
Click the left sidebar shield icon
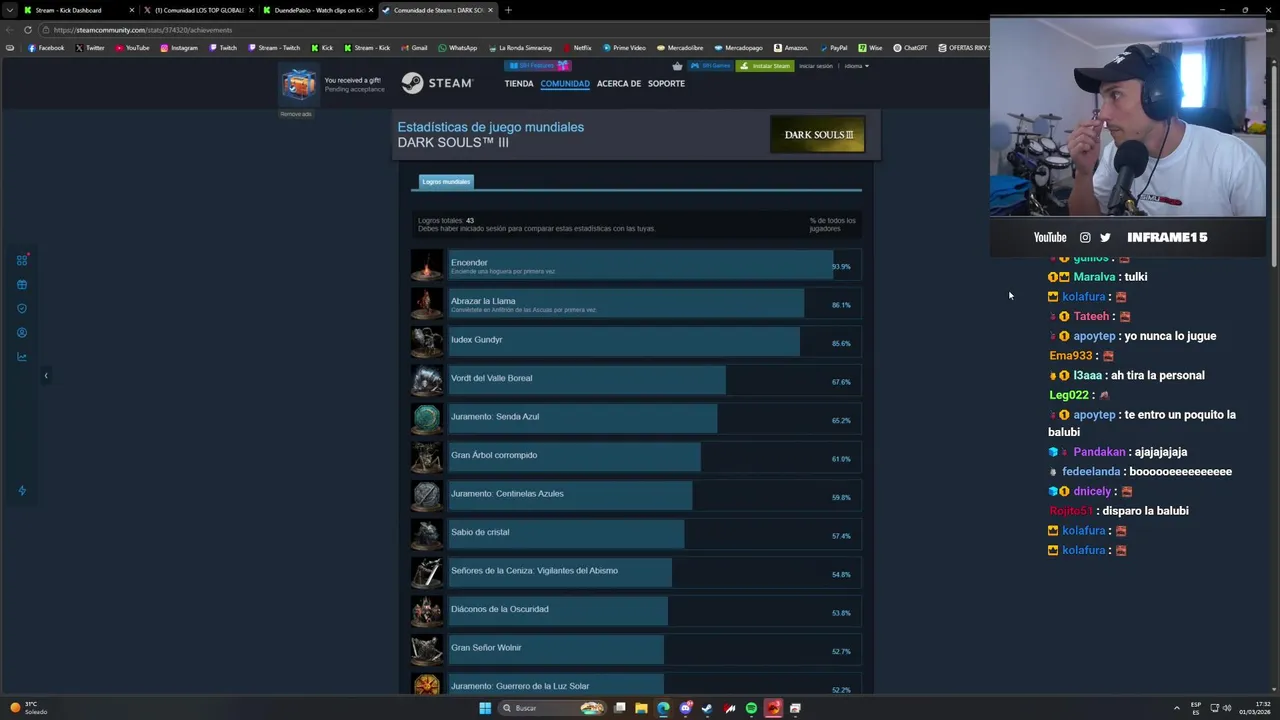pos(22,309)
